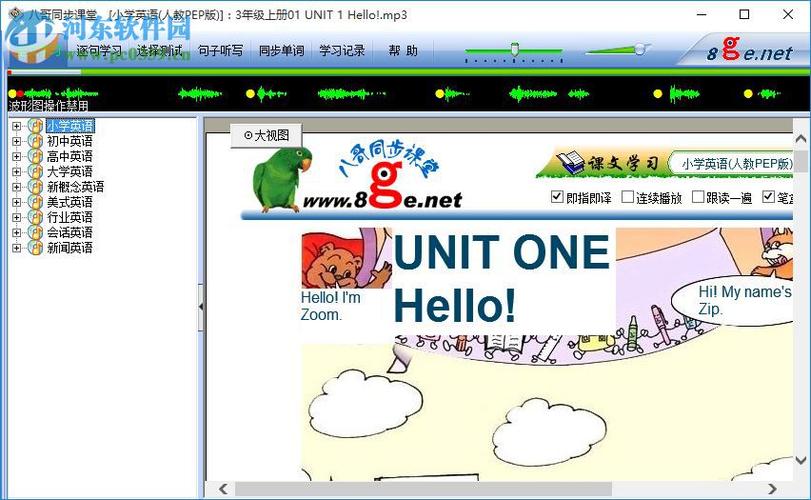Select 新概念英语 in the tree
Viewport: 811px width, 500px height.
point(76,187)
